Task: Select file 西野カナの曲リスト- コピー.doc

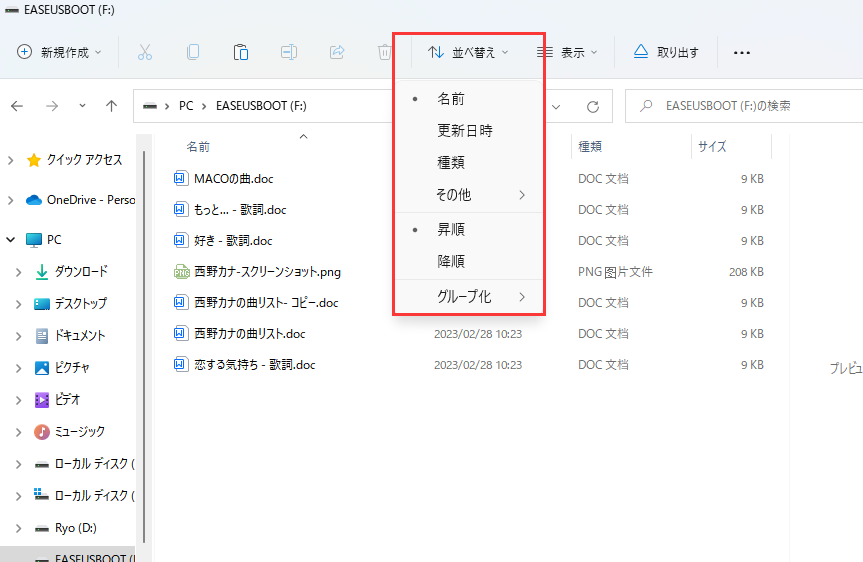Action: click(x=266, y=303)
